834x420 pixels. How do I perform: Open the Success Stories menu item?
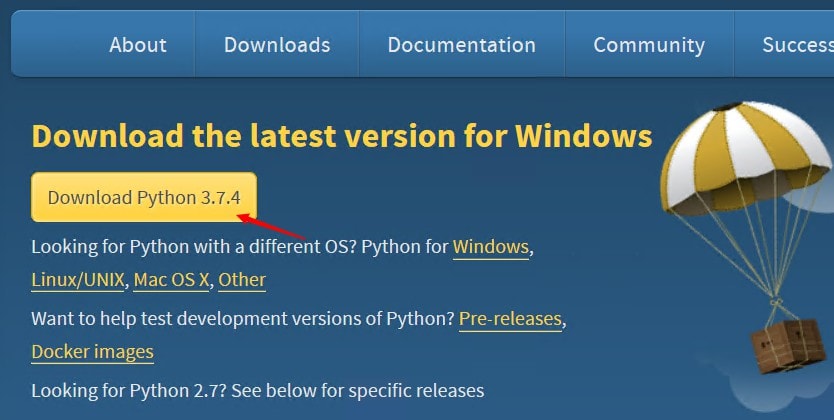[797, 45]
